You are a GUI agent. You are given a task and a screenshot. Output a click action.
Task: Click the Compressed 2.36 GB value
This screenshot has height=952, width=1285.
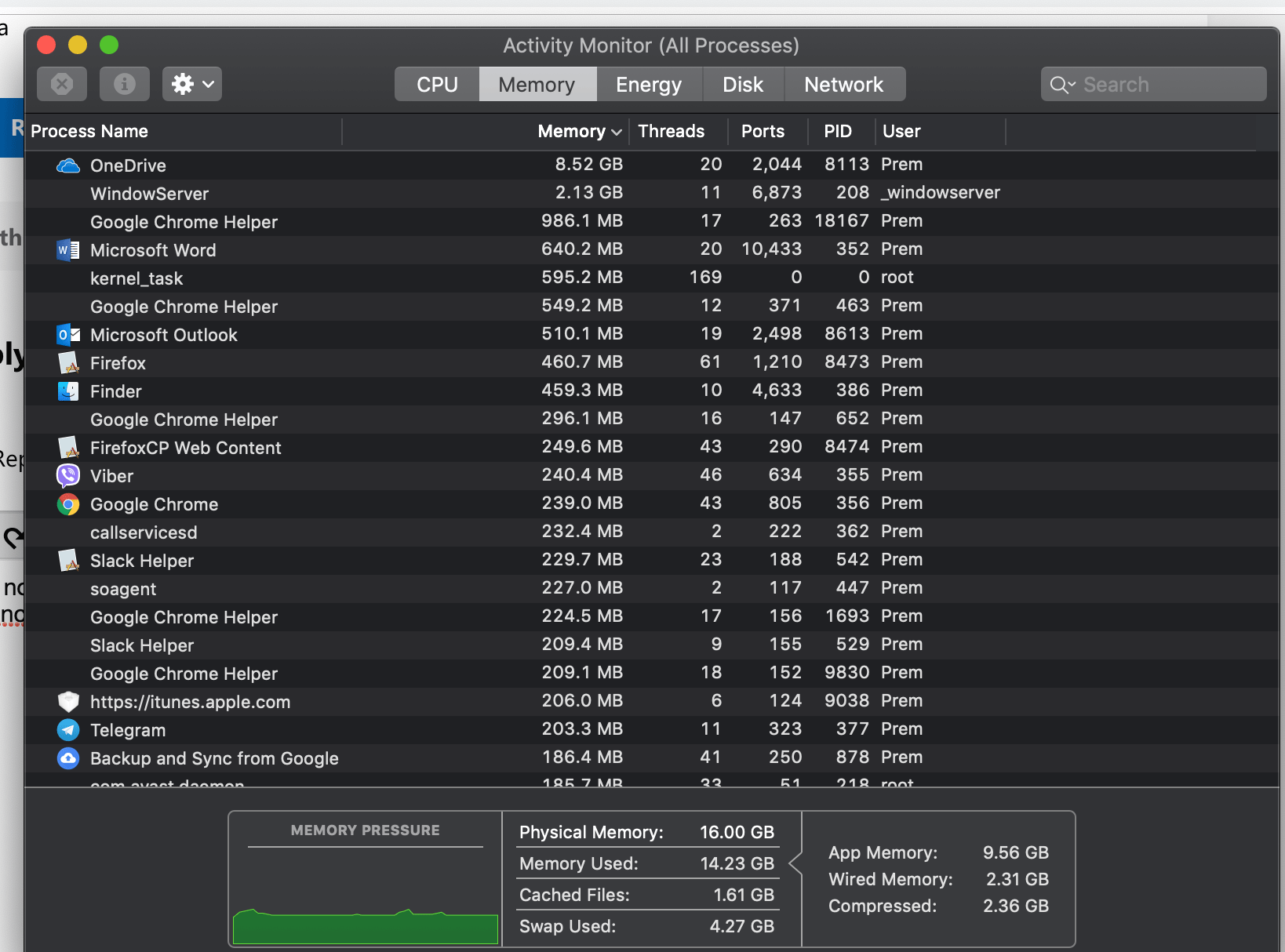[1016, 906]
